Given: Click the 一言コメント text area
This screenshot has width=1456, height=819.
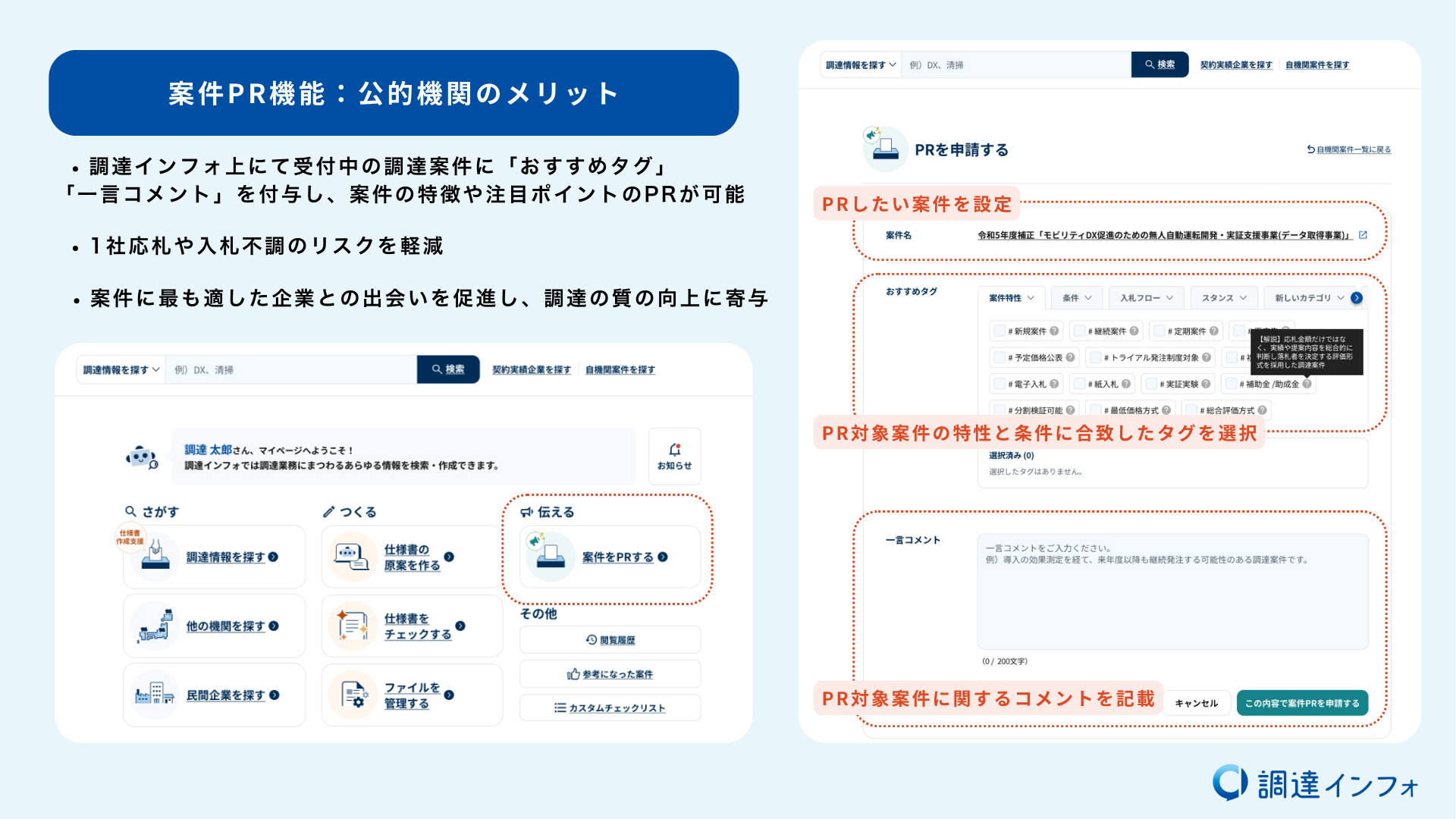Looking at the screenshot, I should [x=1172, y=591].
